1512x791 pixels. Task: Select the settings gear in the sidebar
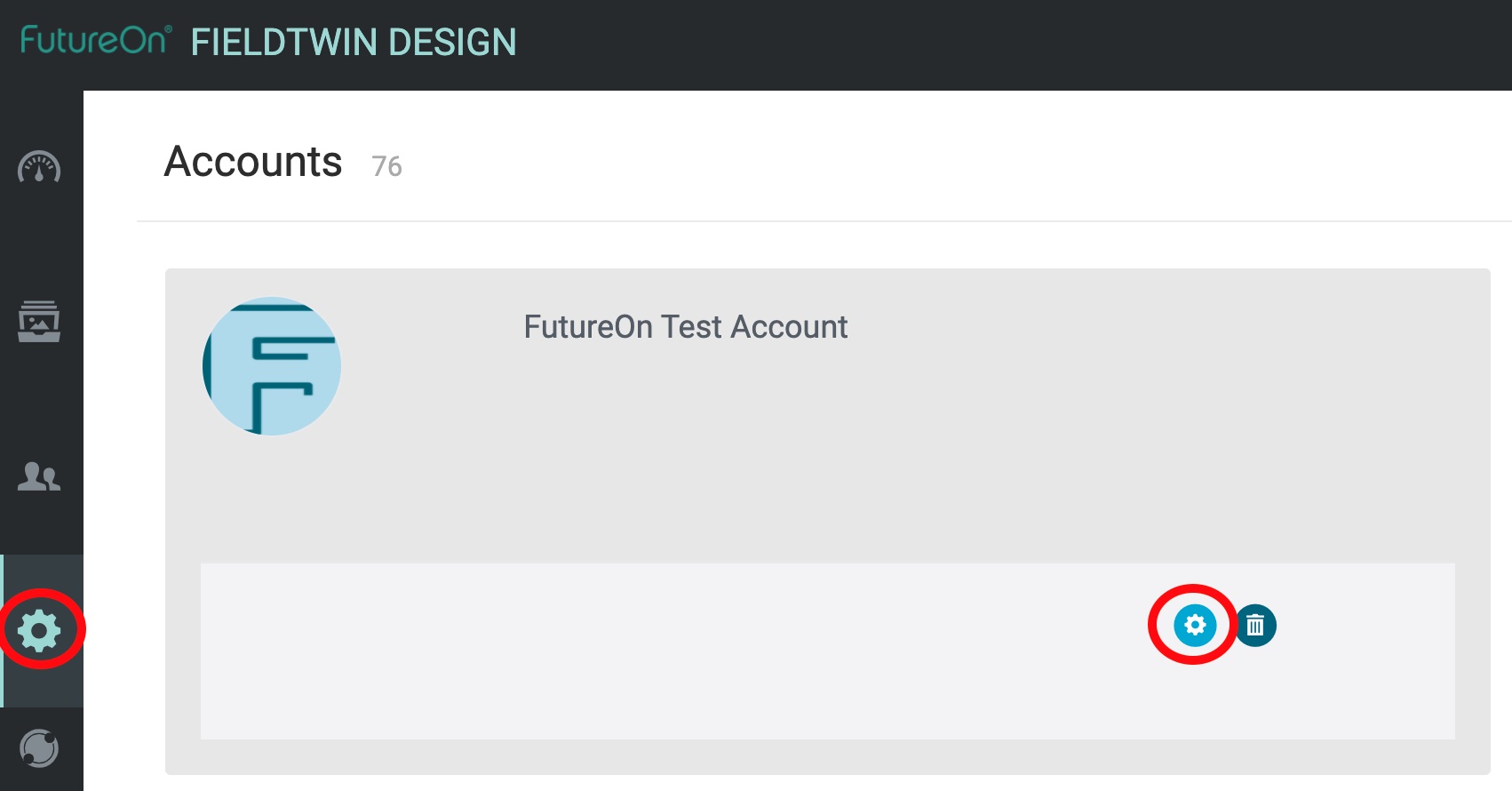tap(39, 631)
